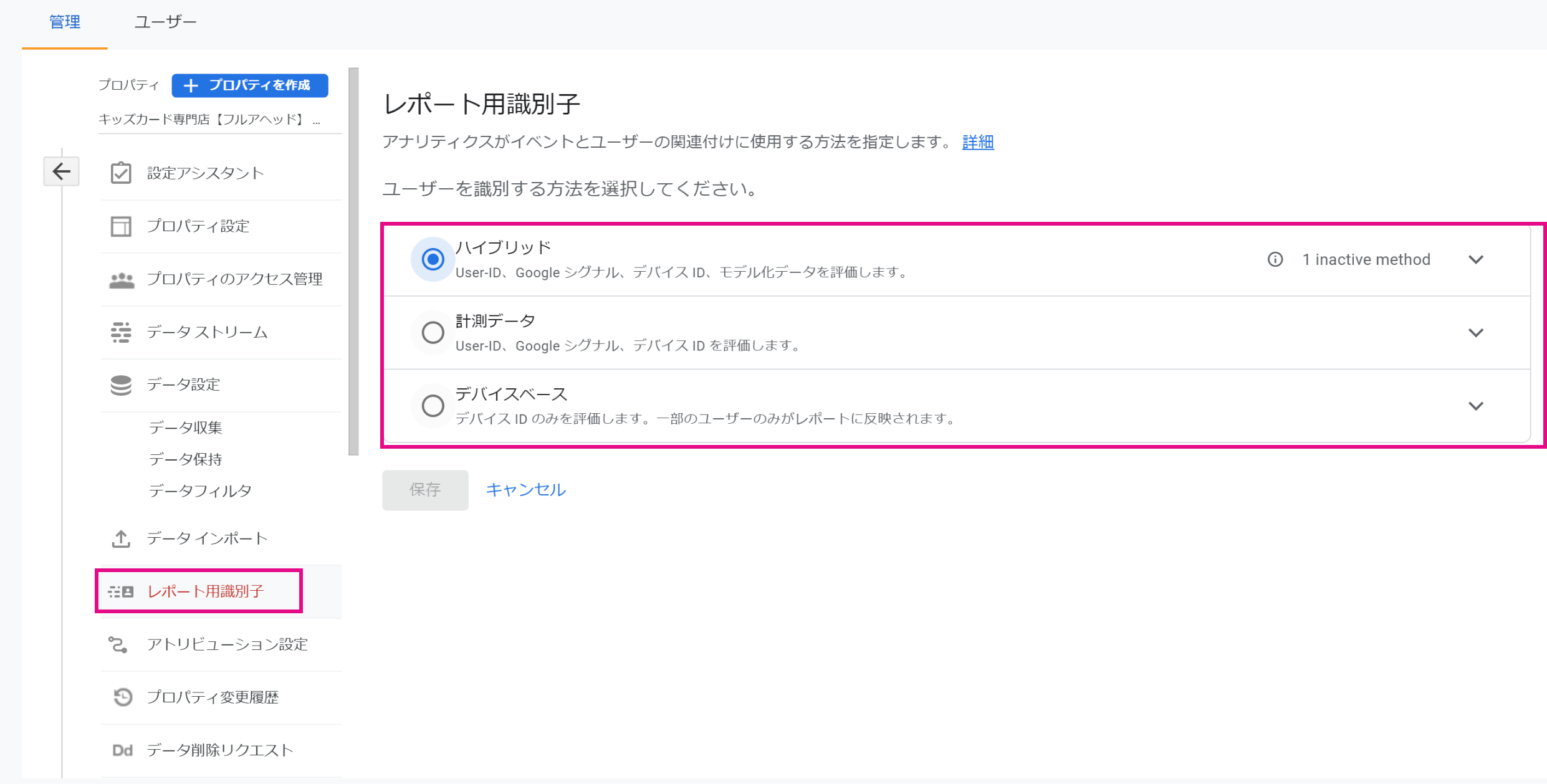Open アトリビューション設定 menu item

click(227, 644)
